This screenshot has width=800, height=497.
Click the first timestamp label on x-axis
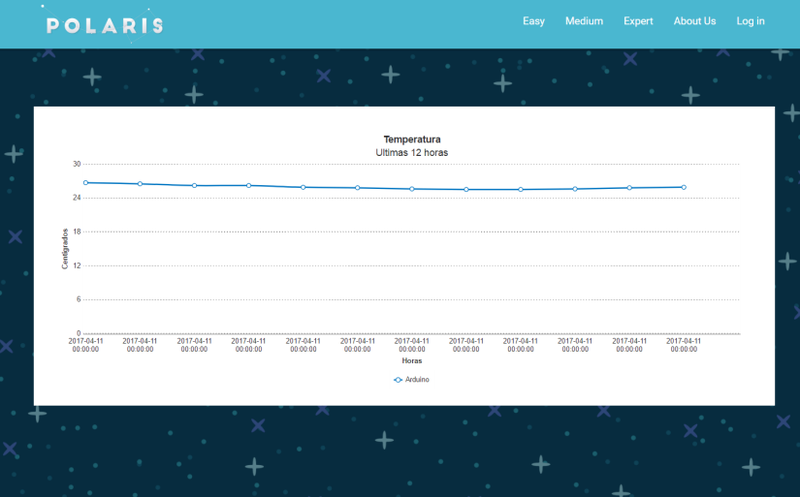(86, 345)
